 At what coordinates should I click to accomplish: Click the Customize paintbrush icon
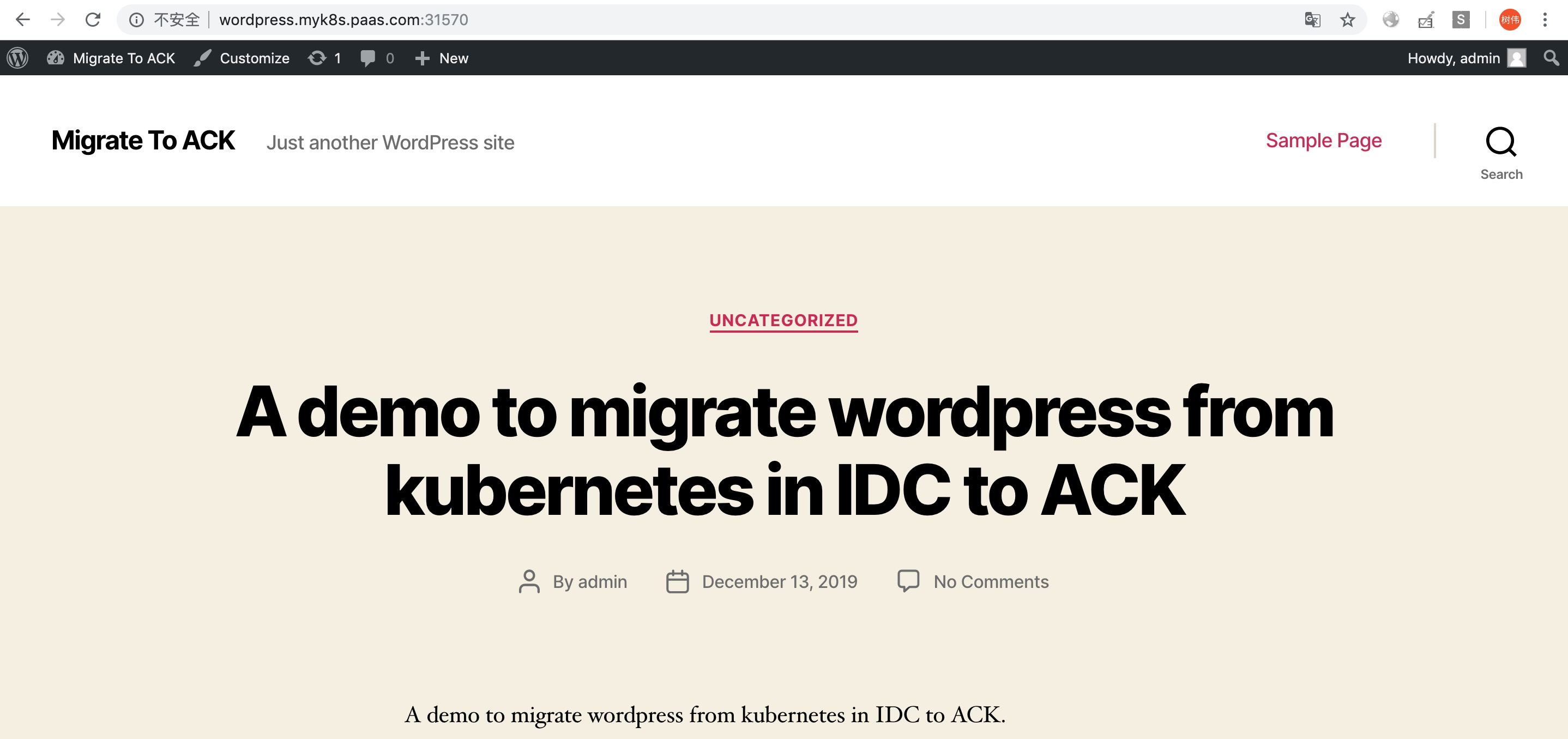click(x=203, y=58)
